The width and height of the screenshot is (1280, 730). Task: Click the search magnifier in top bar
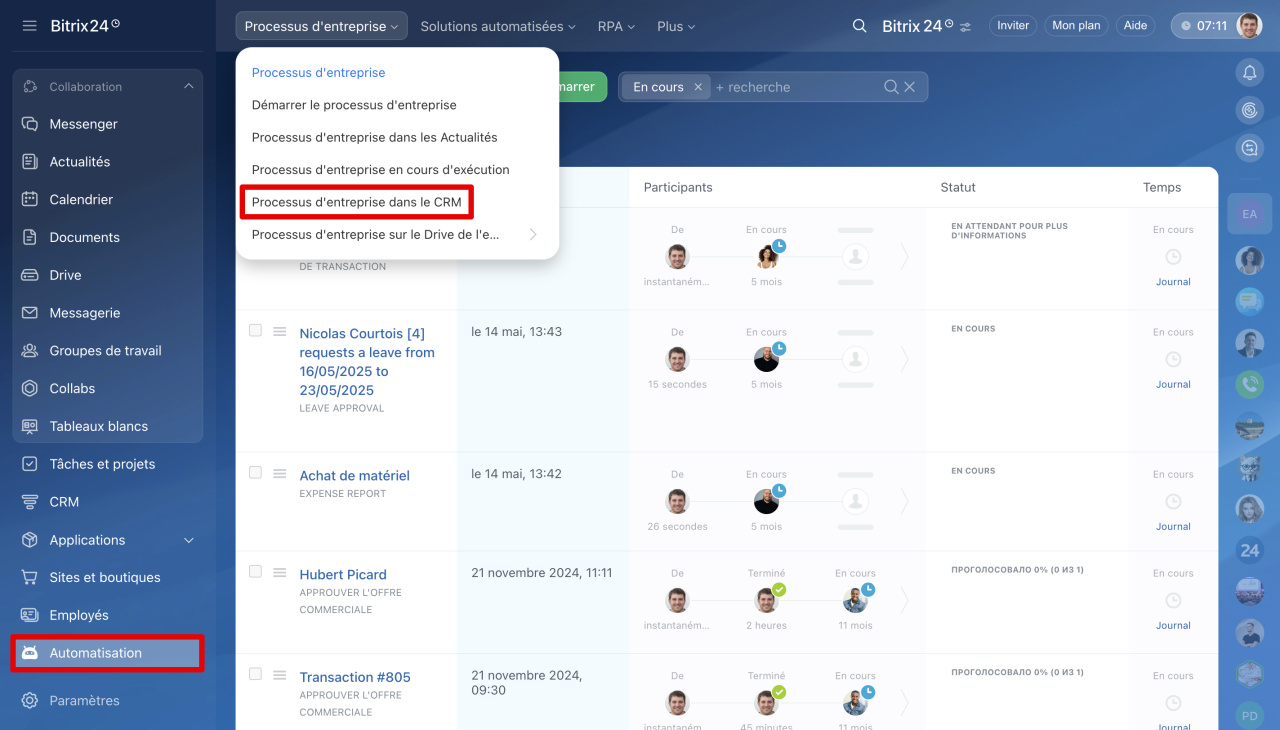pyautogui.click(x=859, y=26)
